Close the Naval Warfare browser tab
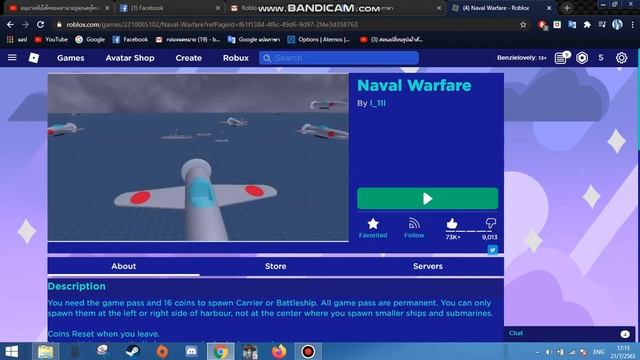 (549, 8)
